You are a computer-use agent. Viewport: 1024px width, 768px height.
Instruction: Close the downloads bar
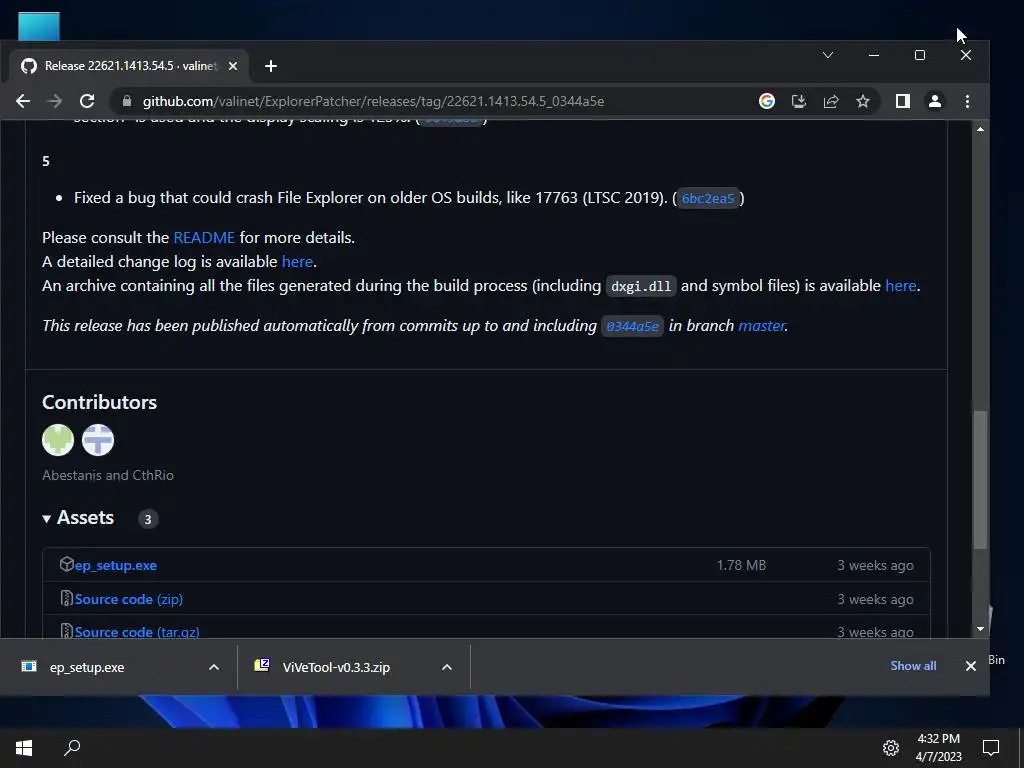pyautogui.click(x=970, y=666)
